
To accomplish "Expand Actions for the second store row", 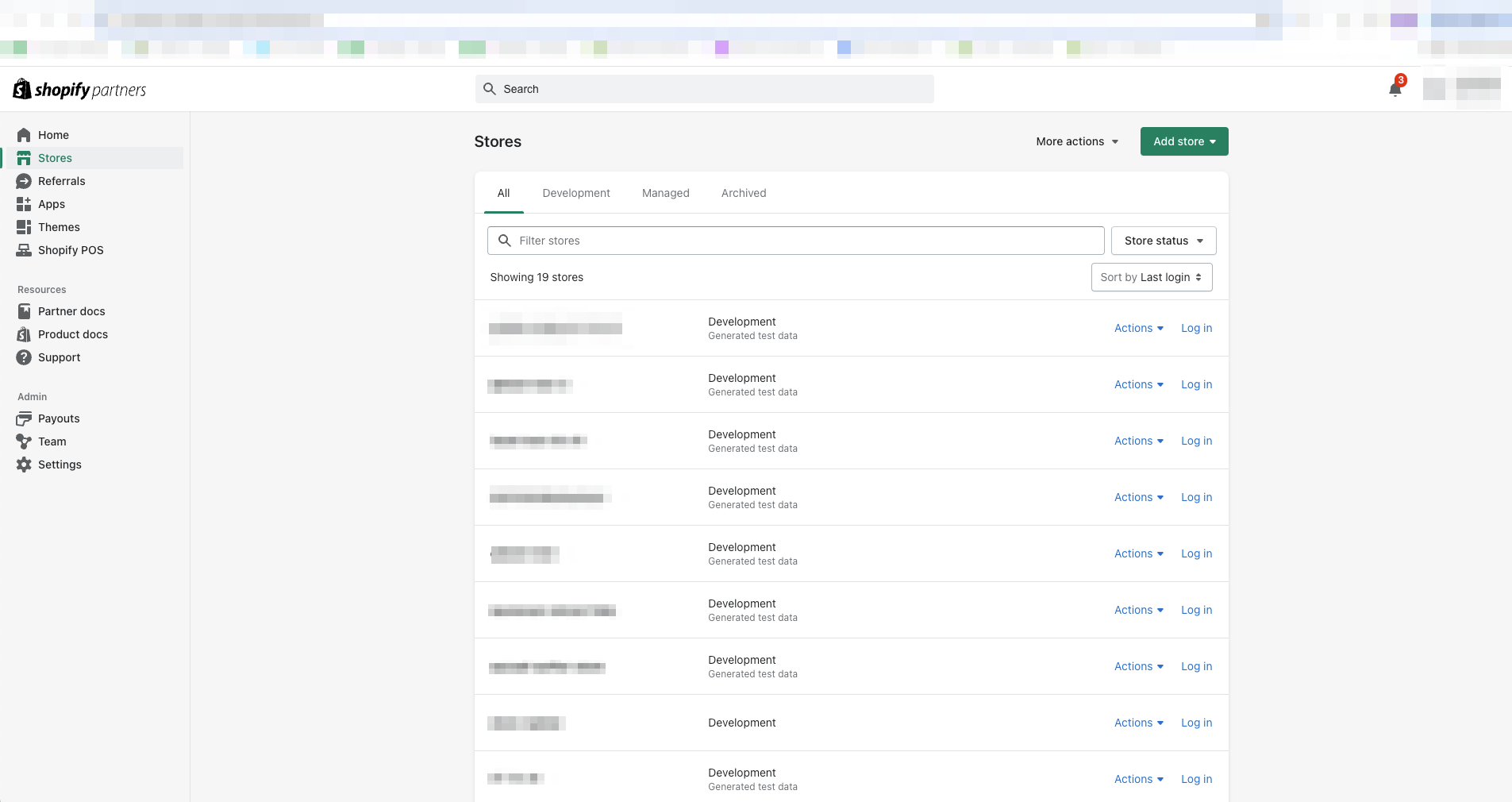I will pos(1139,384).
